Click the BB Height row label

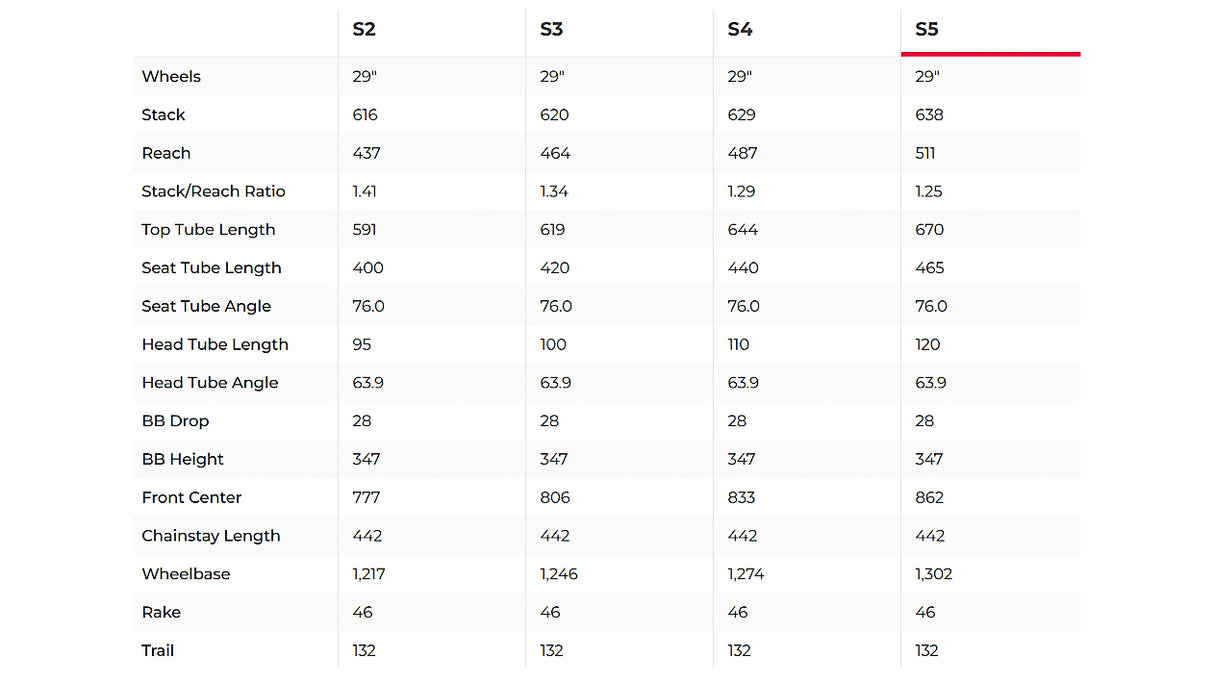182,459
